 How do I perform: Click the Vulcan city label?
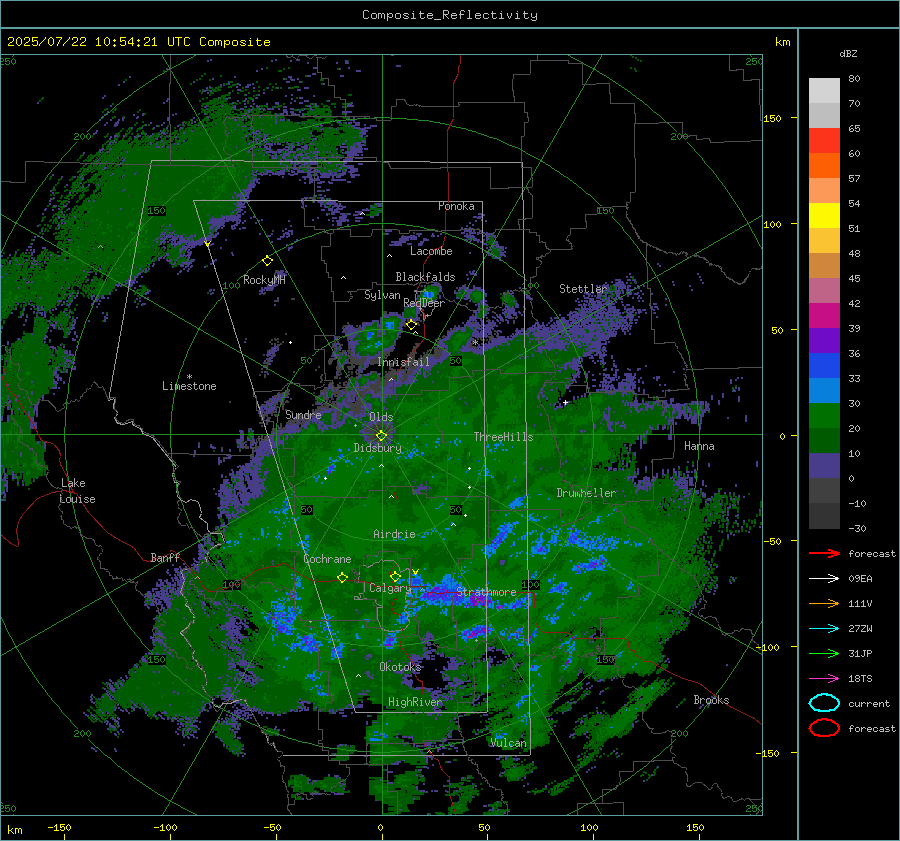[x=508, y=743]
